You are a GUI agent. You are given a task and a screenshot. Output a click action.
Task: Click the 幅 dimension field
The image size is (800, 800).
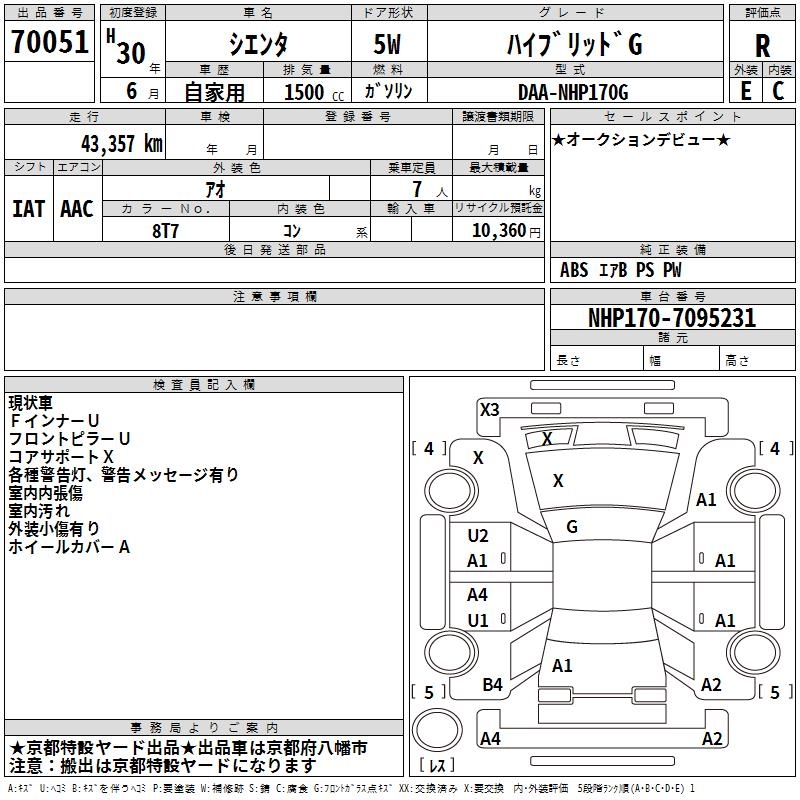click(x=681, y=360)
